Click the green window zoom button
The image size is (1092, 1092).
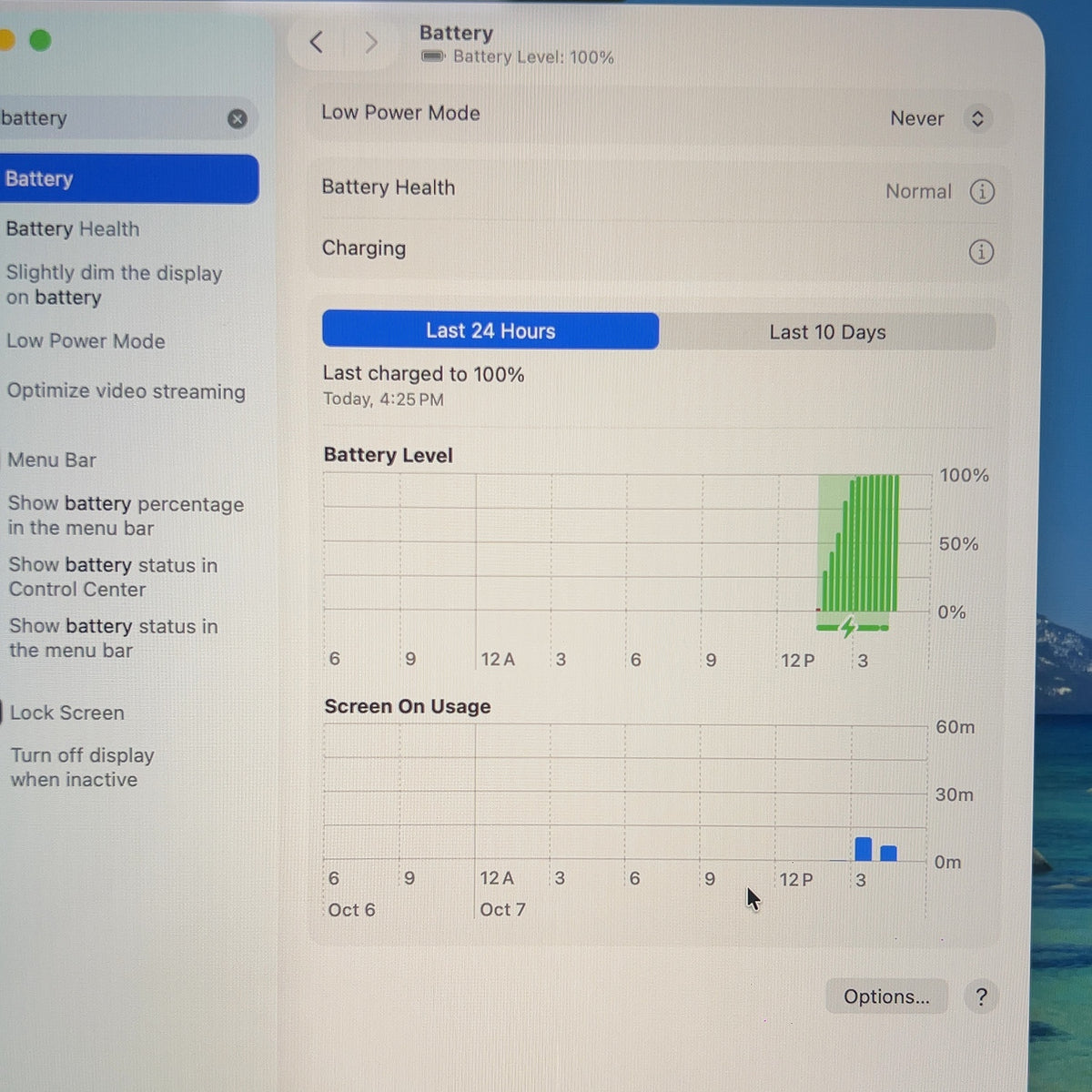point(40,40)
